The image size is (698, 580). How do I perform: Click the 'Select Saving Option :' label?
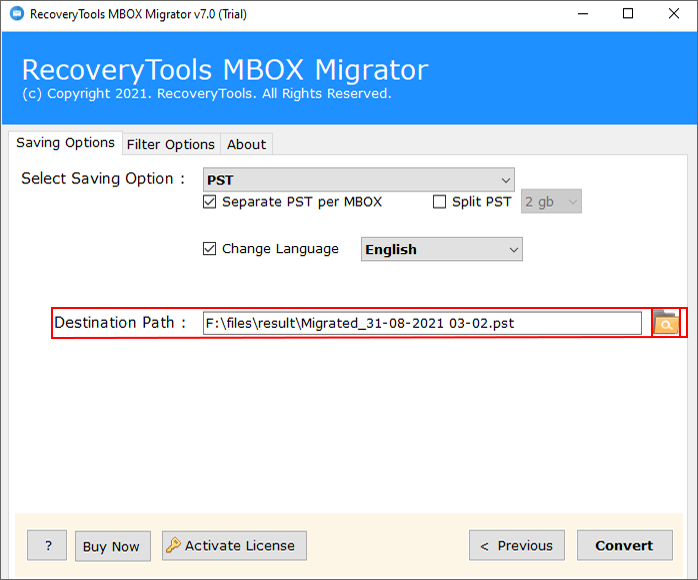[103, 178]
